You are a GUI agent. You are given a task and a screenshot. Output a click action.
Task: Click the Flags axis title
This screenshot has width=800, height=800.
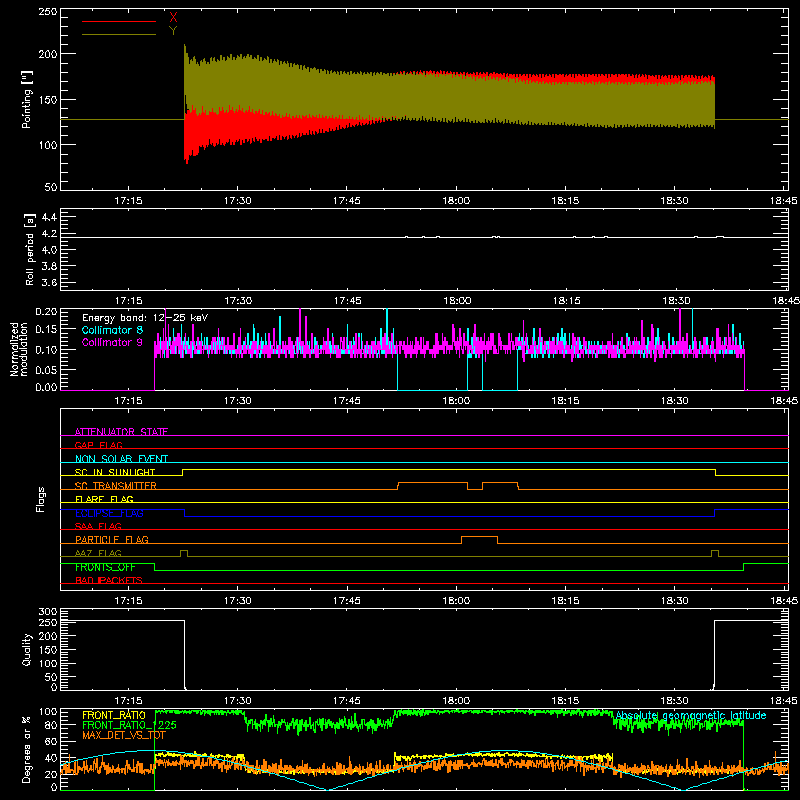41,499
